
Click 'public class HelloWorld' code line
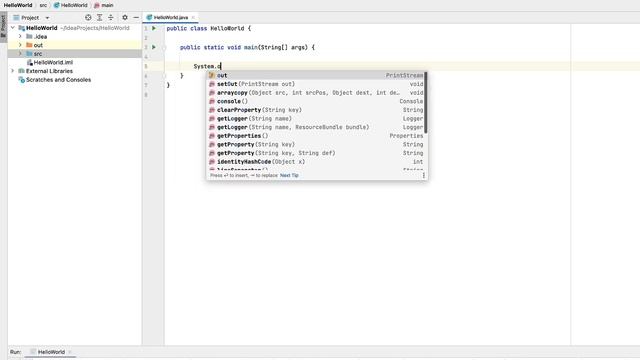(x=209, y=28)
